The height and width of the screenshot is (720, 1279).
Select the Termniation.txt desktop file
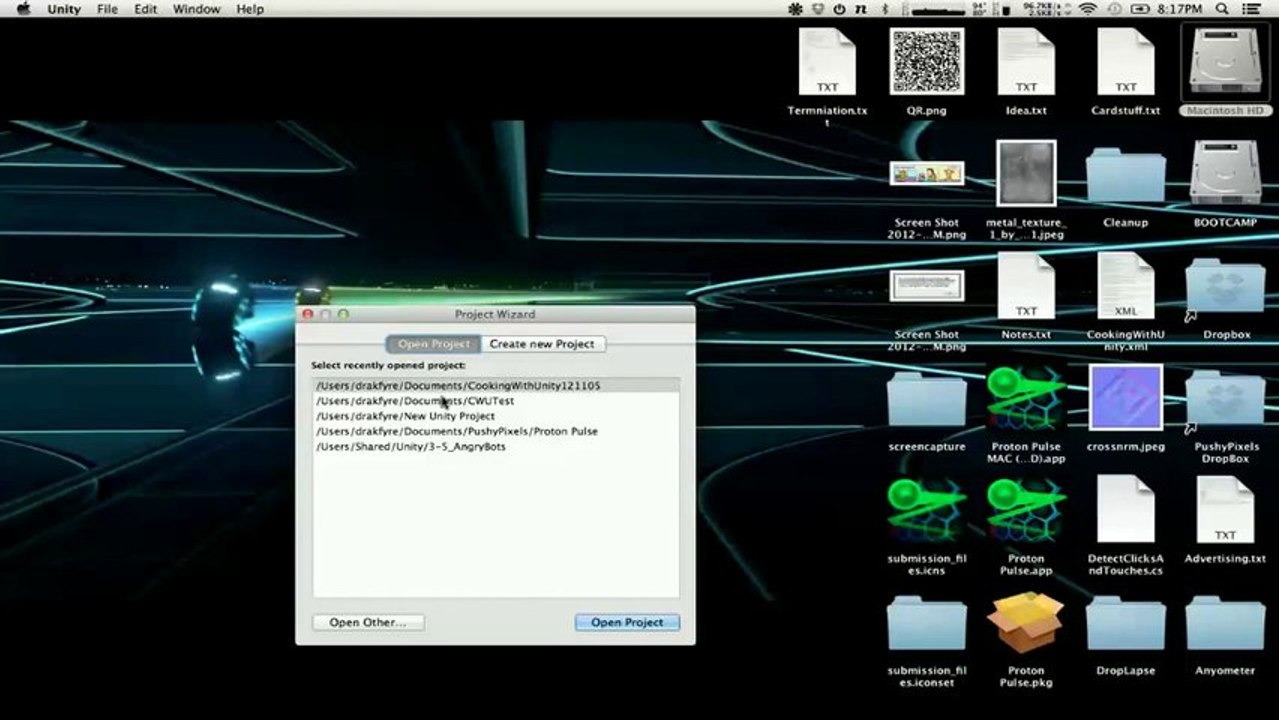827,62
